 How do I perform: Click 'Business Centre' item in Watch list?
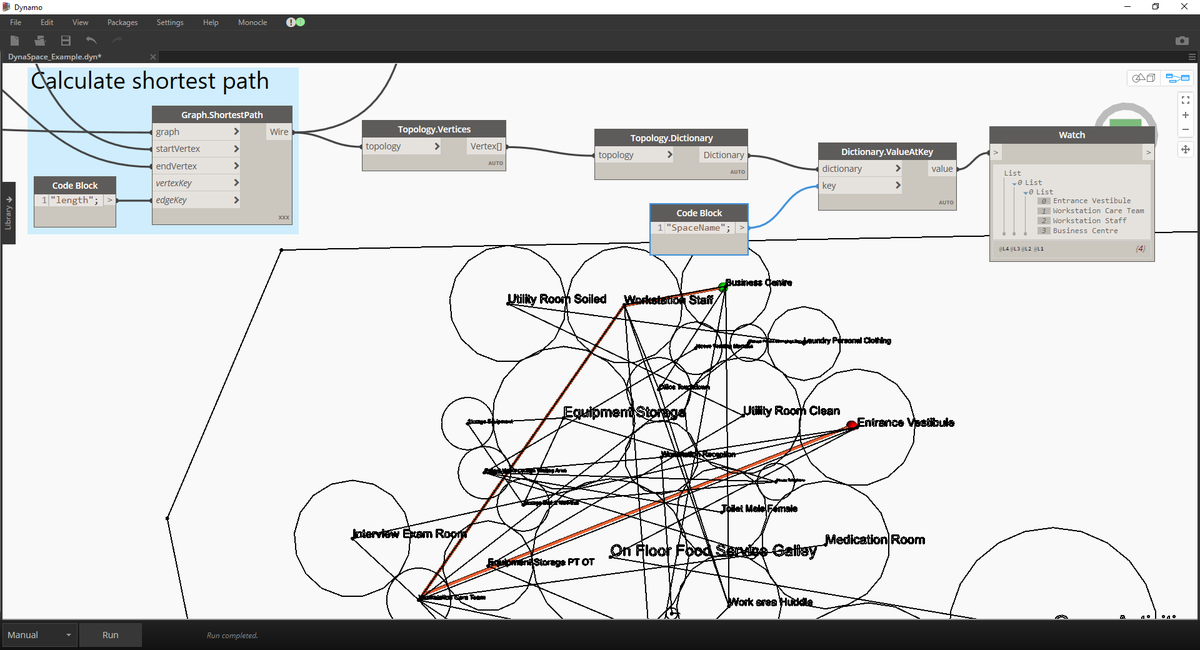1085,231
